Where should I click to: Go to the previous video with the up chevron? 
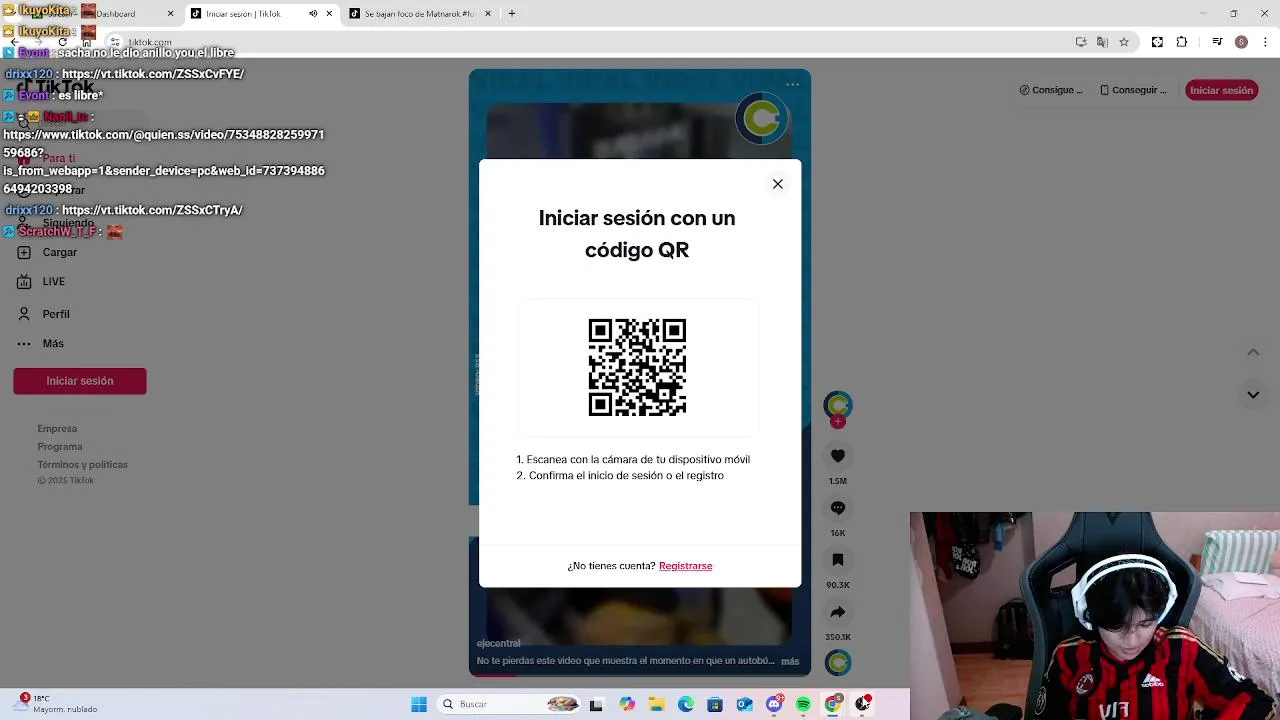pos(1253,352)
